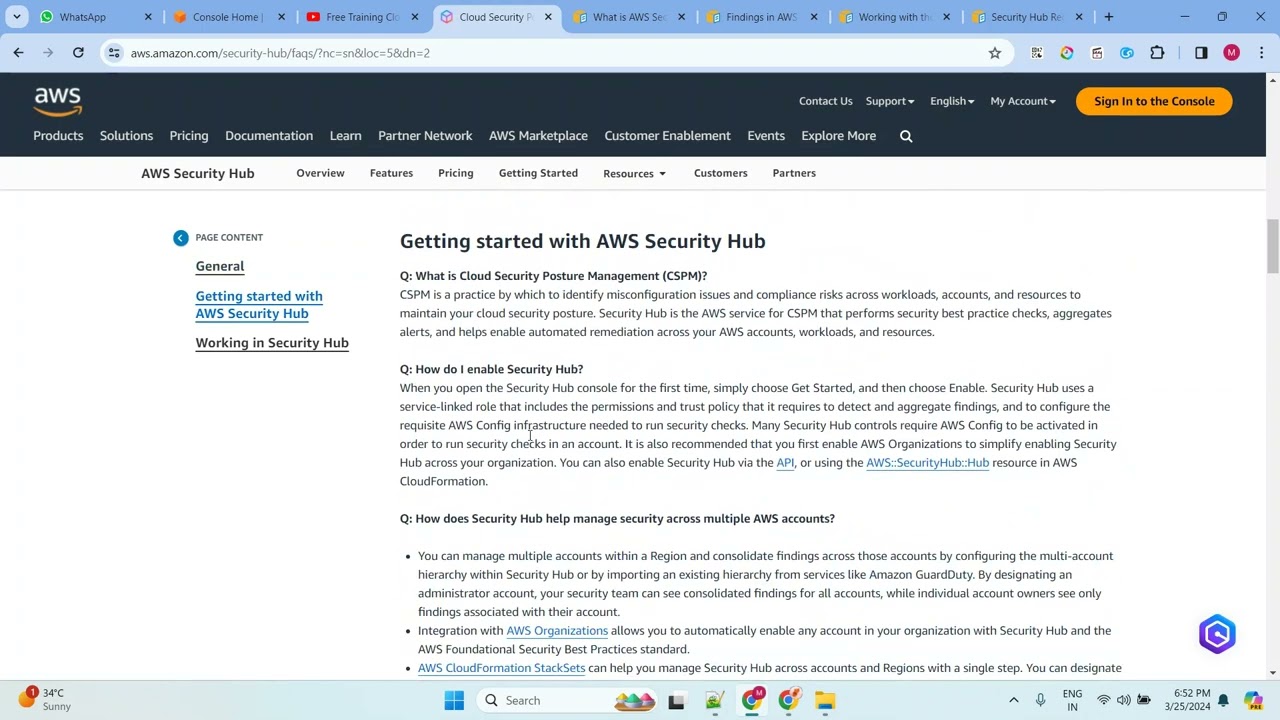This screenshot has width=1280, height=720.
Task: Collapse the Page Content sidebar arrow
Action: [180, 238]
